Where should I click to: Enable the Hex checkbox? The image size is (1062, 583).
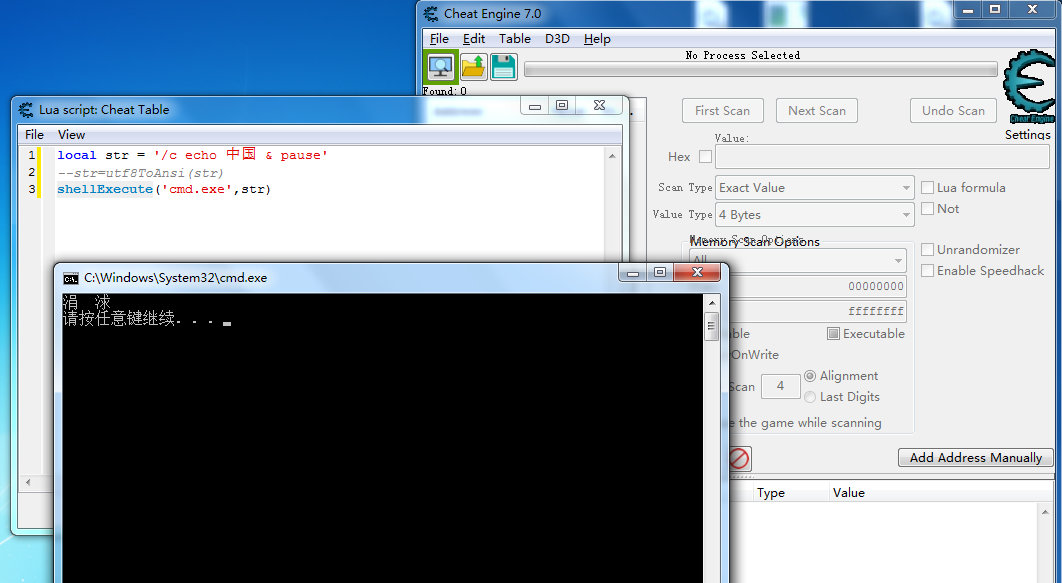pyautogui.click(x=705, y=157)
